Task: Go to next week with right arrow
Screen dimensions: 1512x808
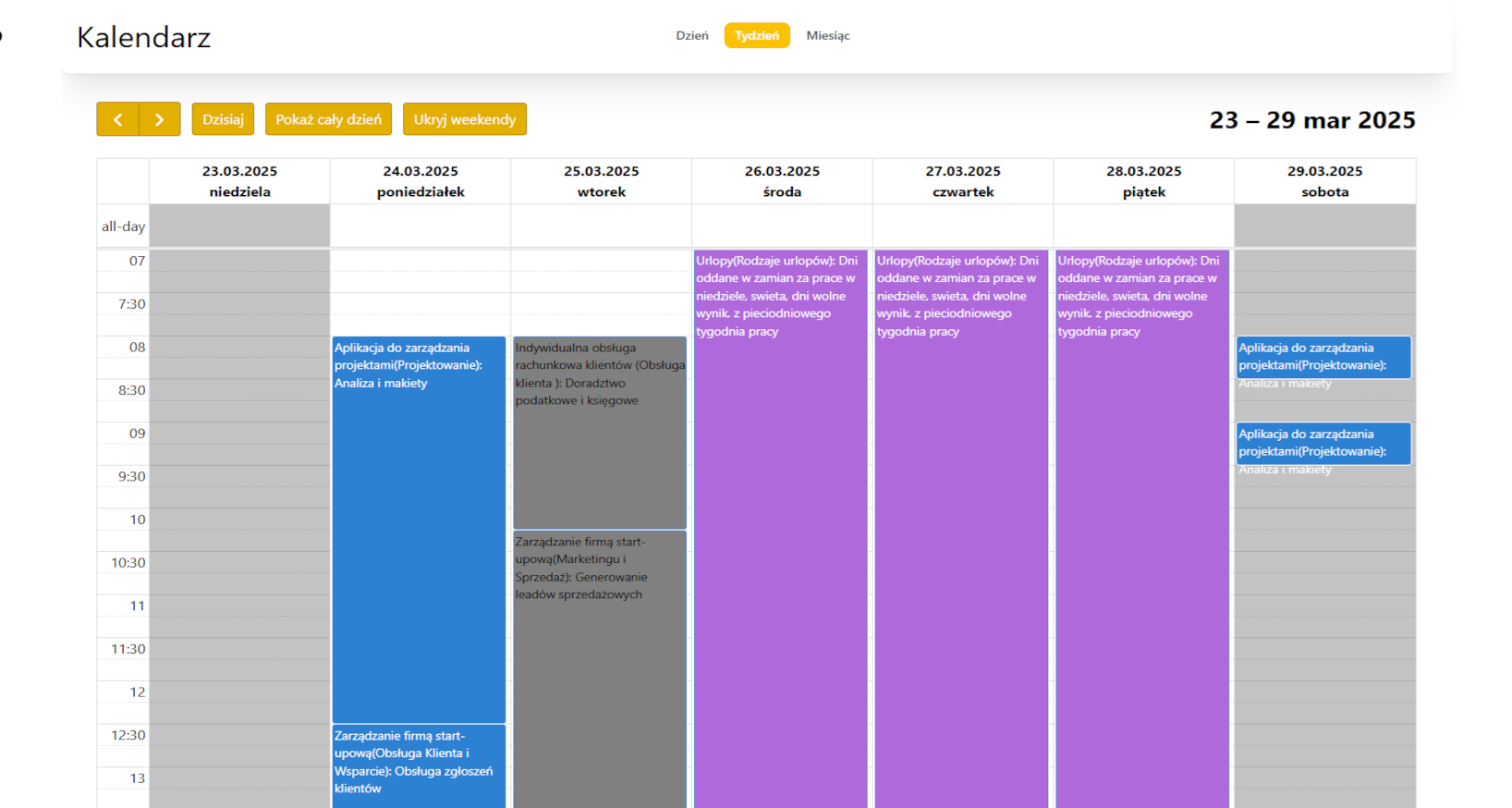Action: pyautogui.click(x=160, y=119)
